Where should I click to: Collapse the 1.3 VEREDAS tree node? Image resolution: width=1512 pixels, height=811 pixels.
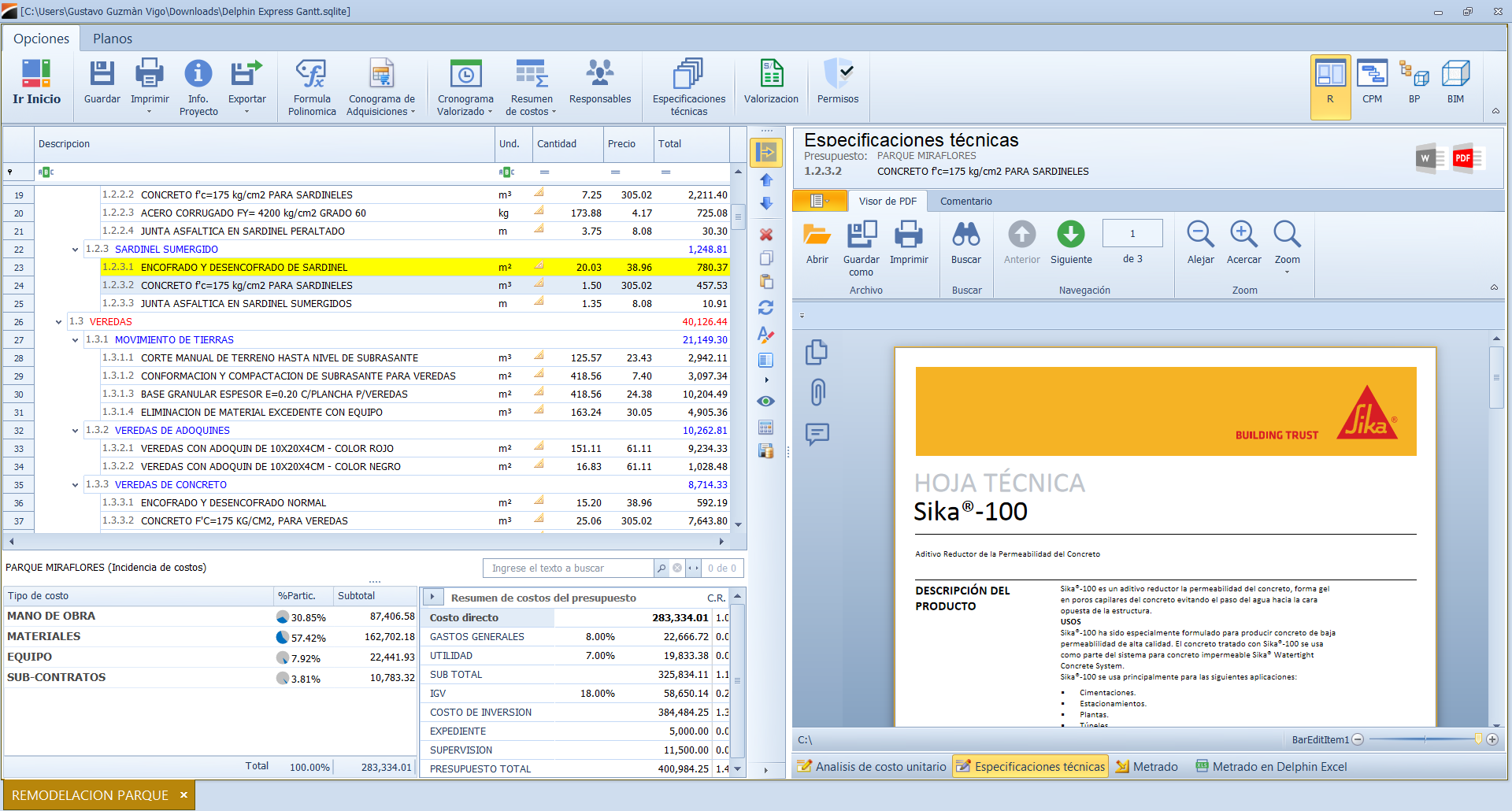click(x=58, y=322)
